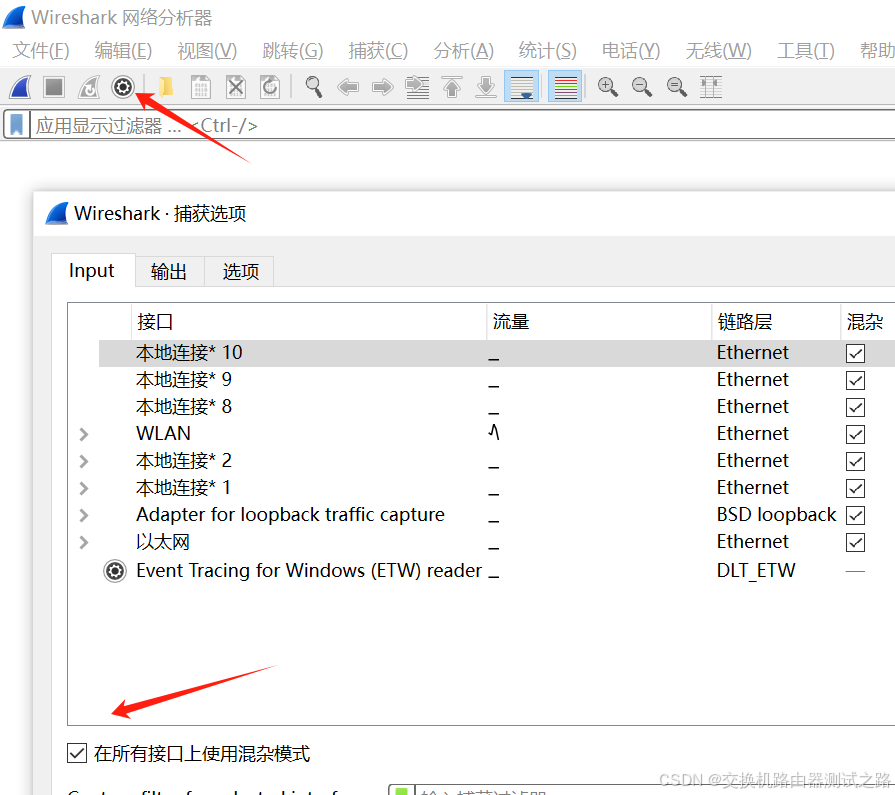895x795 pixels.
Task: Uncheck promiscuous for 本地连接* 10
Action: pos(855,353)
